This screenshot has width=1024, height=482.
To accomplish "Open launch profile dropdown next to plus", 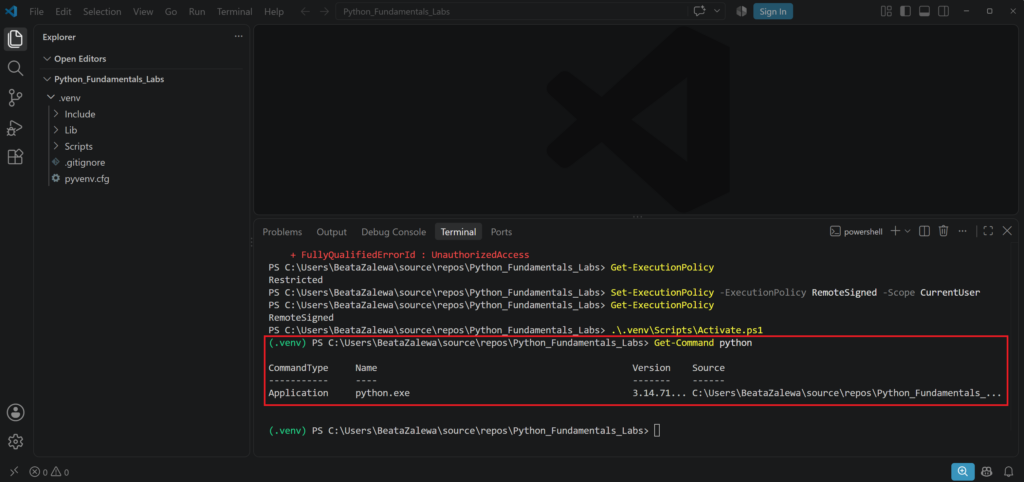I will (908, 231).
